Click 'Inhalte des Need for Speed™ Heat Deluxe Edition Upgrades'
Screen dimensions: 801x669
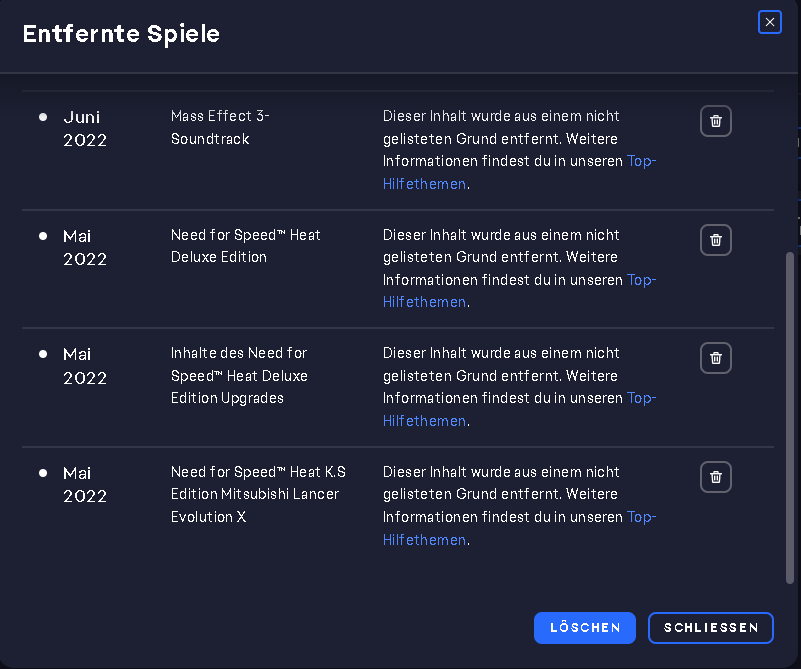[x=239, y=375]
